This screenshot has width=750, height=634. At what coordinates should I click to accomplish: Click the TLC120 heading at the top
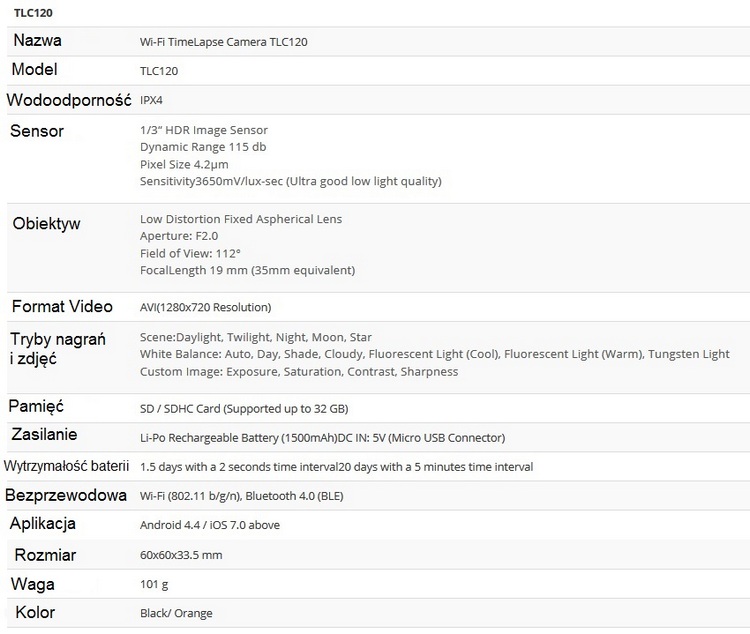click(34, 13)
